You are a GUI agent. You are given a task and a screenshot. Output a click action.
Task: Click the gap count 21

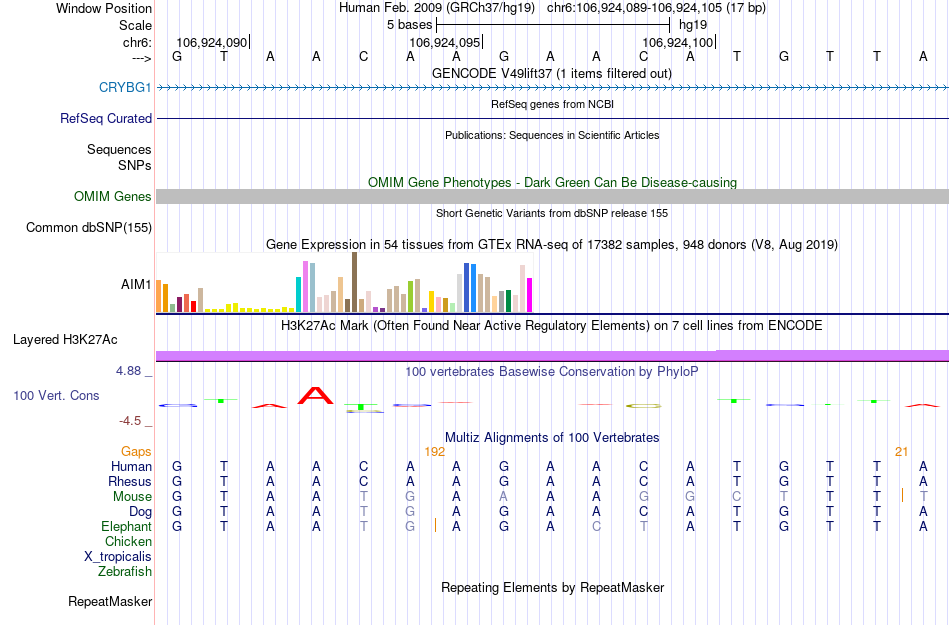[902, 451]
